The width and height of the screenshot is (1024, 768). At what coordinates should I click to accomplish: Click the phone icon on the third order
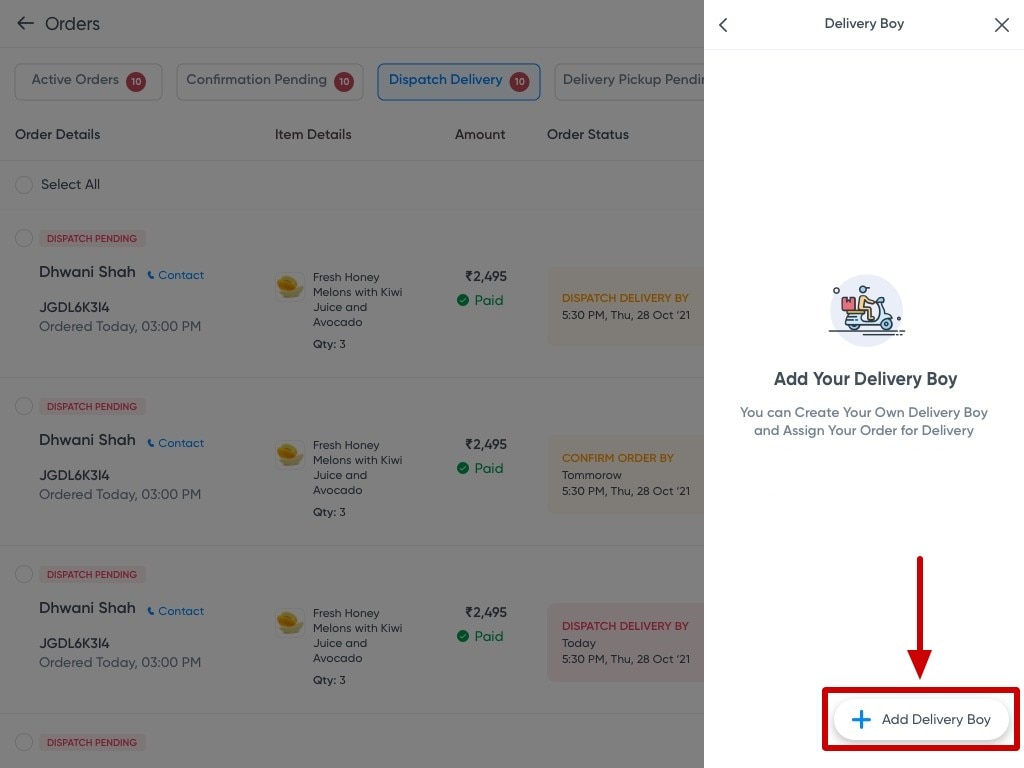[153, 611]
